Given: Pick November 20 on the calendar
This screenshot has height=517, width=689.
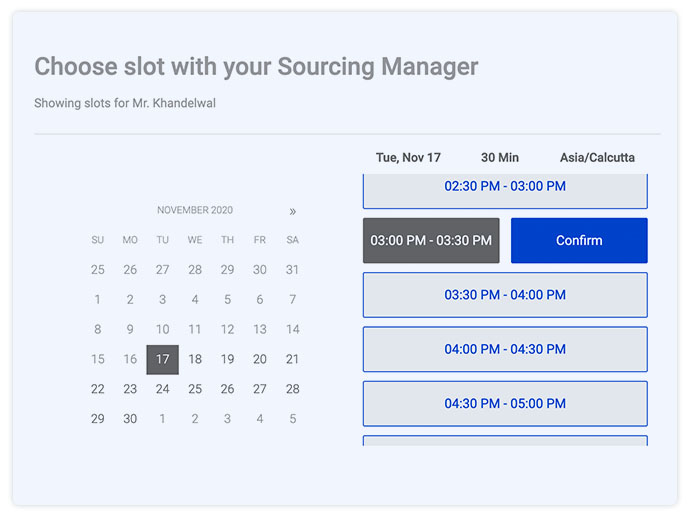Looking at the screenshot, I should (x=260, y=359).
